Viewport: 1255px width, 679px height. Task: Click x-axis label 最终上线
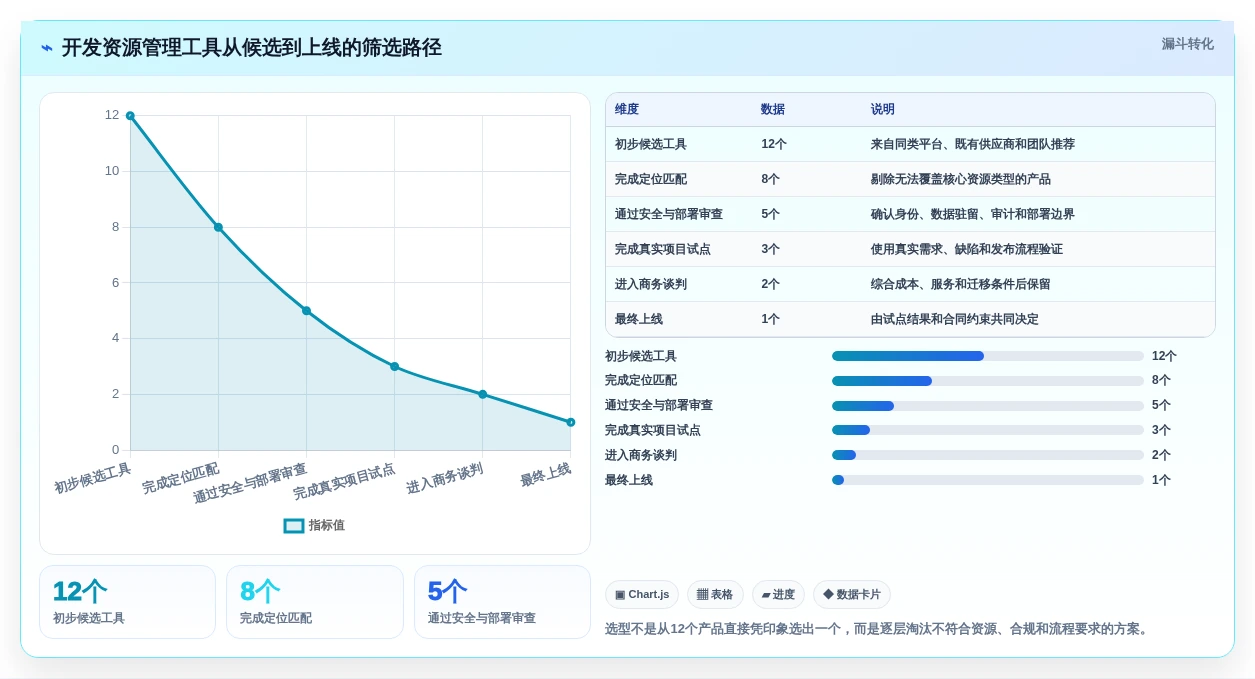click(546, 475)
